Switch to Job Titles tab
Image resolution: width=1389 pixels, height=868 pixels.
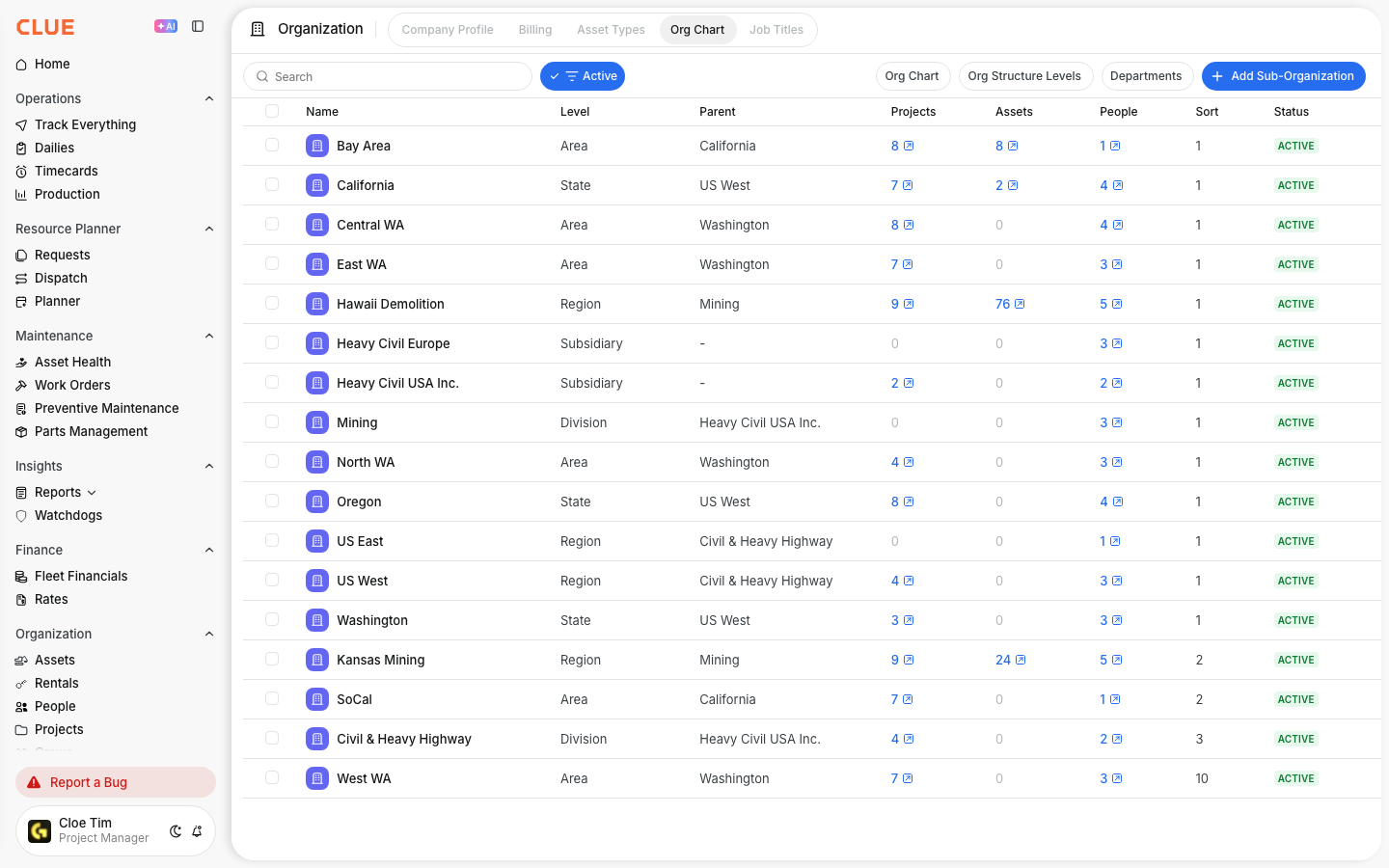point(776,30)
